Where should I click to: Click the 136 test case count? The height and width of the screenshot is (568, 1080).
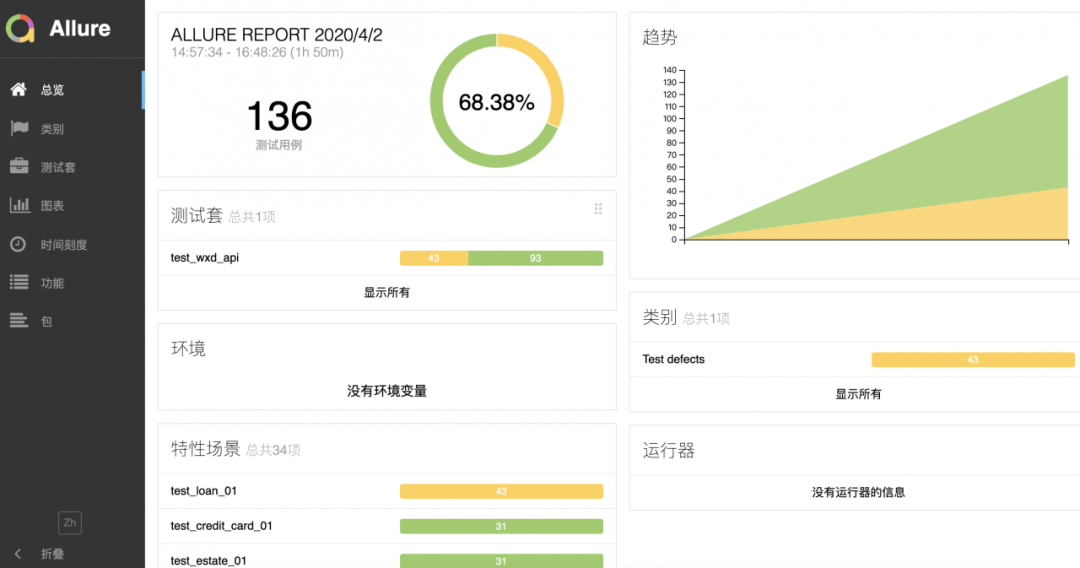pos(279,116)
